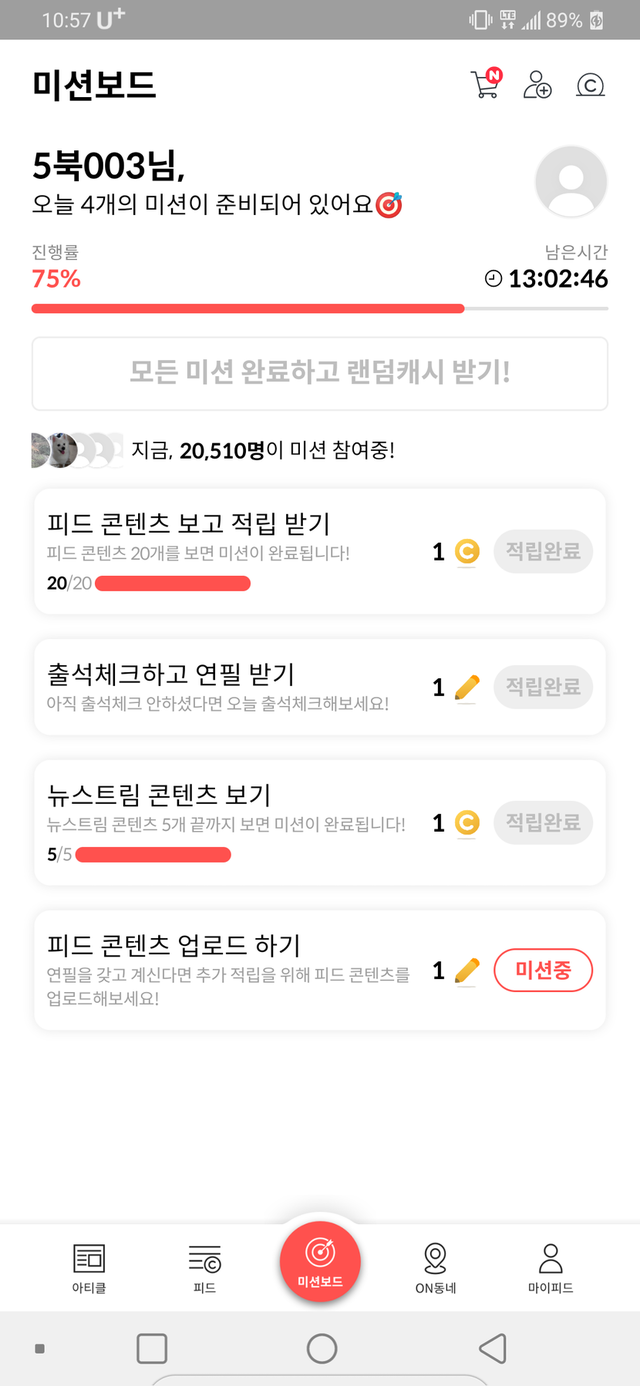This screenshot has width=640, height=1386.
Task: Tap the 랜덤캐시 받기 button
Action: pyautogui.click(x=320, y=373)
